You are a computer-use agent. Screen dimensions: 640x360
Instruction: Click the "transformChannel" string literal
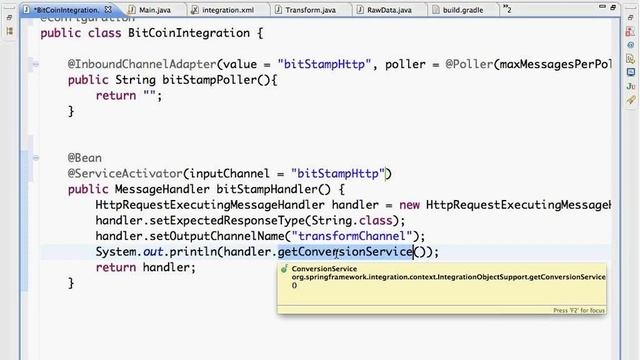click(x=352, y=236)
